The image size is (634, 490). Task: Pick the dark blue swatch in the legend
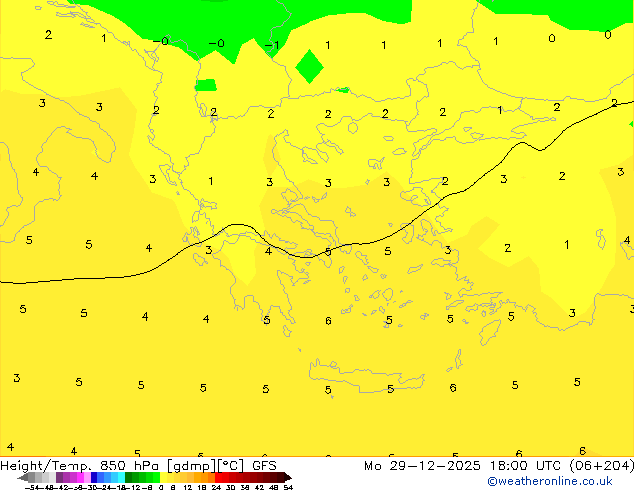click(x=94, y=477)
